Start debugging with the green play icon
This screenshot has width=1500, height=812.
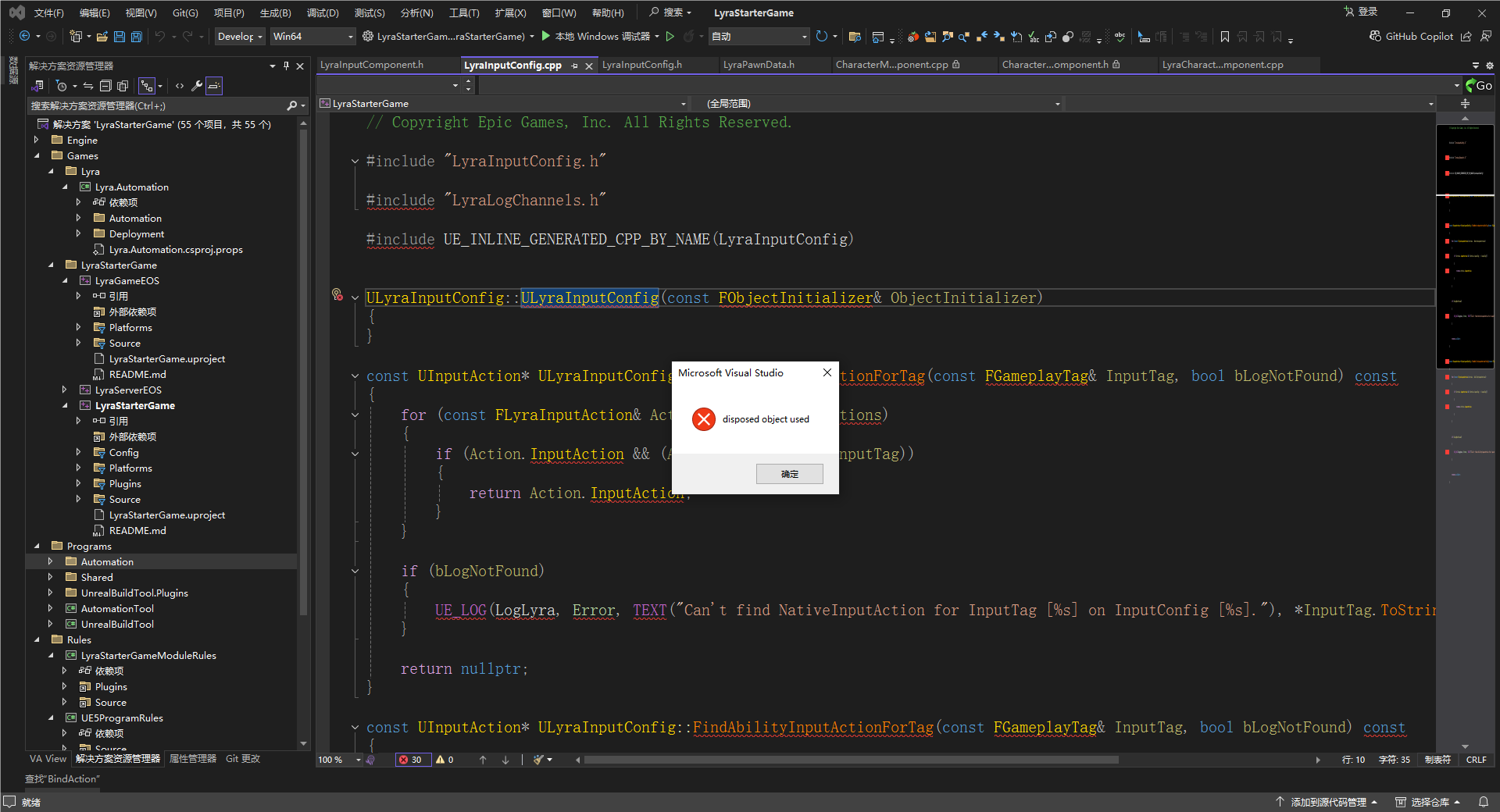546,36
